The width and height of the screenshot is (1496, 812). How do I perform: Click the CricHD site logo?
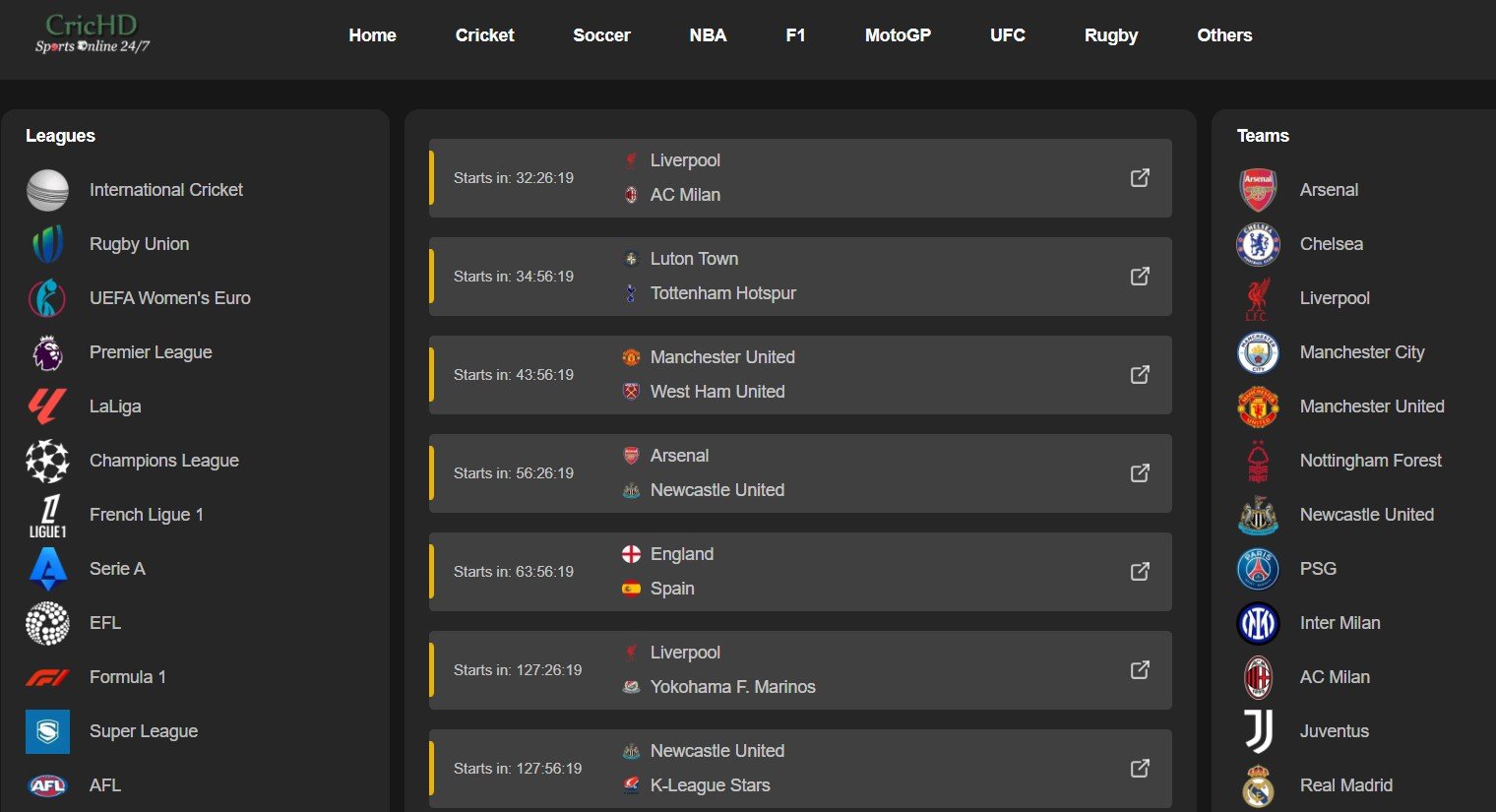93,33
